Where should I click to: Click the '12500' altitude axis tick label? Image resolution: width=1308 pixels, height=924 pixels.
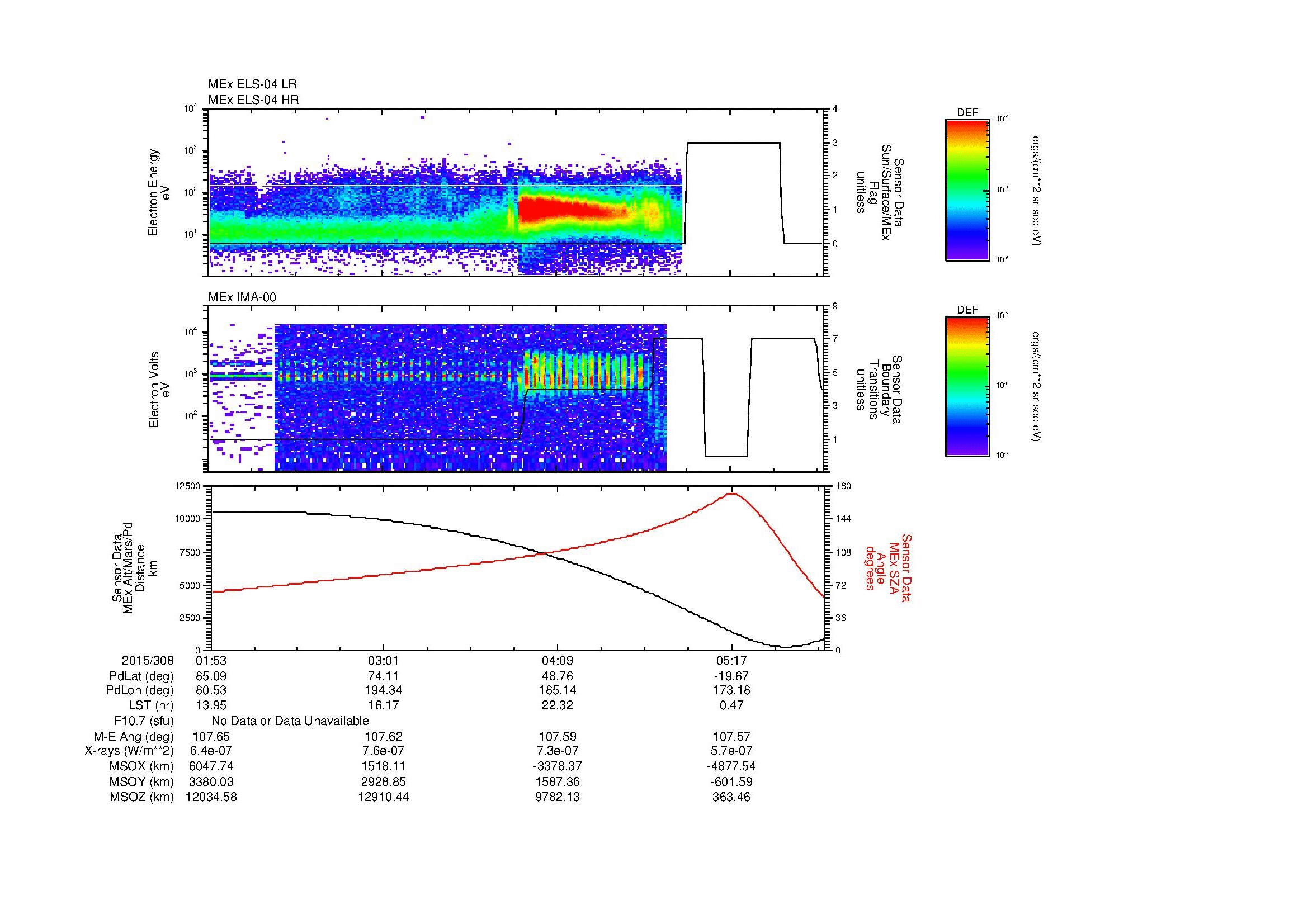pos(188,486)
